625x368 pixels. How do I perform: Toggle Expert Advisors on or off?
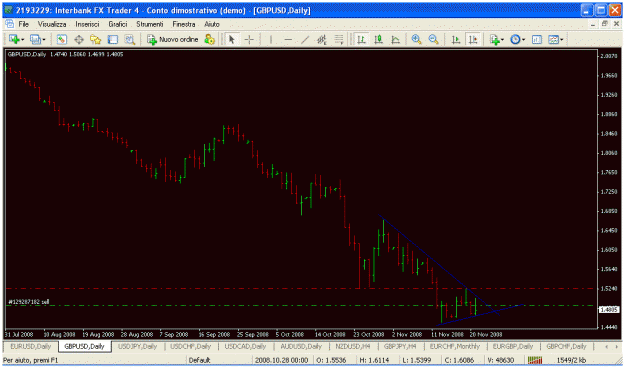click(209, 39)
